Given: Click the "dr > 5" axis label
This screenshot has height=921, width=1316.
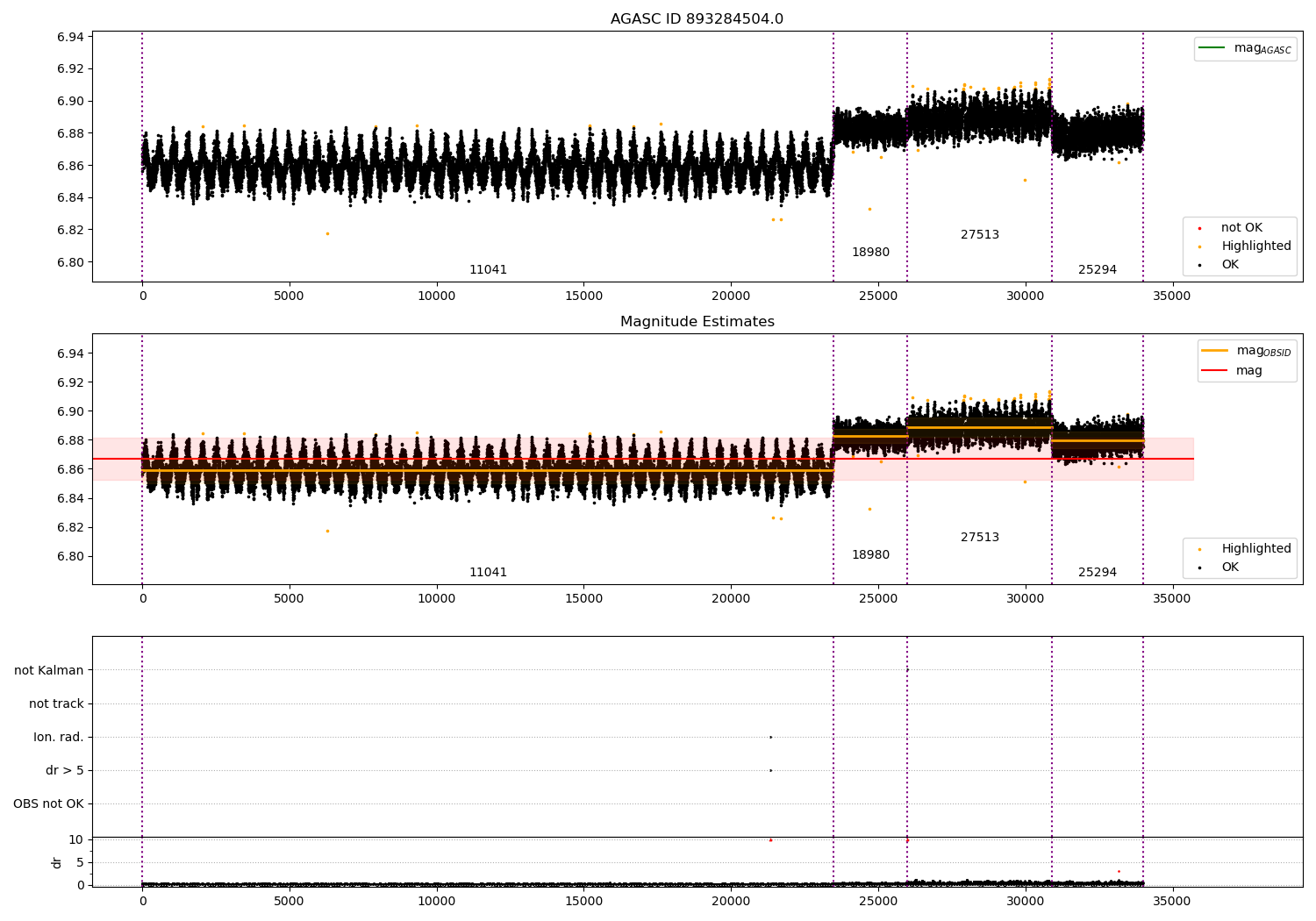Looking at the screenshot, I should 65,770.
